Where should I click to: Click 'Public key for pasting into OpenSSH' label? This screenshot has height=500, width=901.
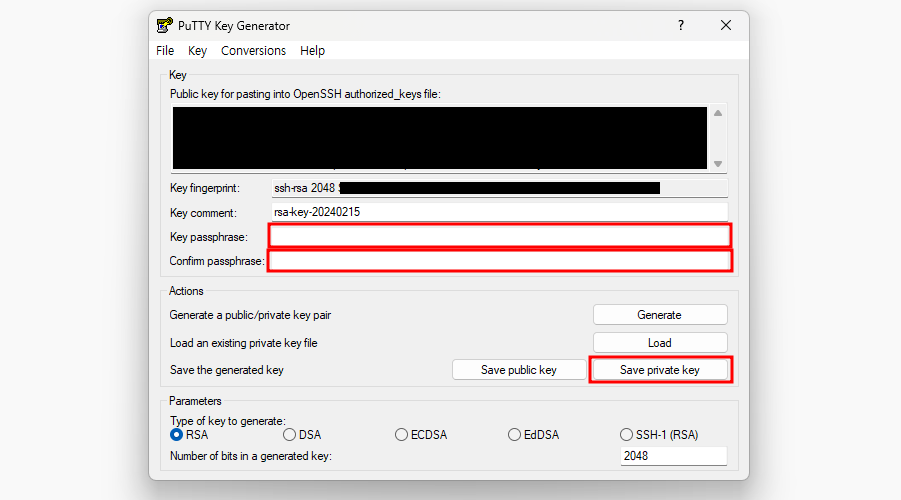click(x=305, y=94)
